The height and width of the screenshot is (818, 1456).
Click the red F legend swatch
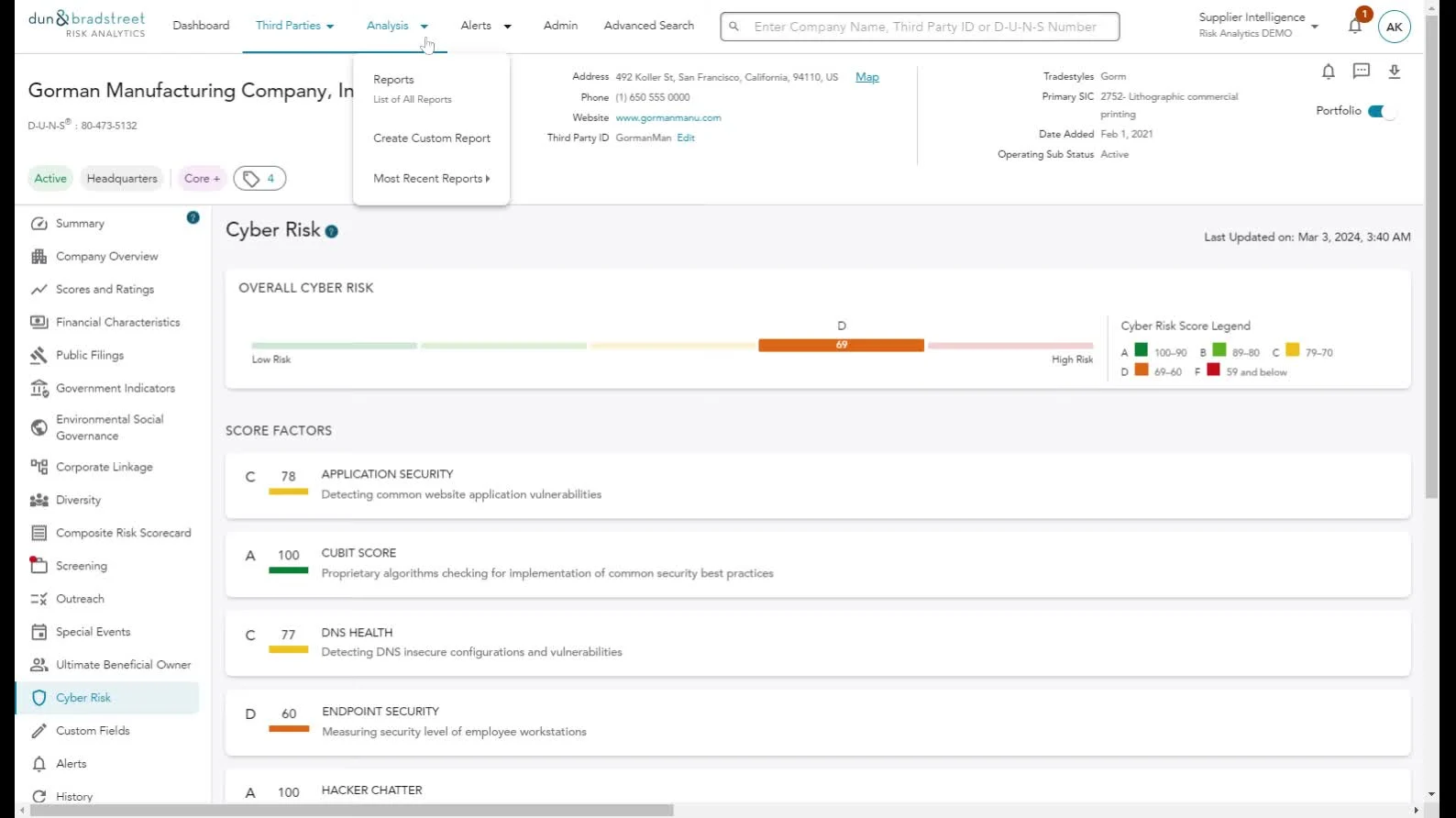1213,370
